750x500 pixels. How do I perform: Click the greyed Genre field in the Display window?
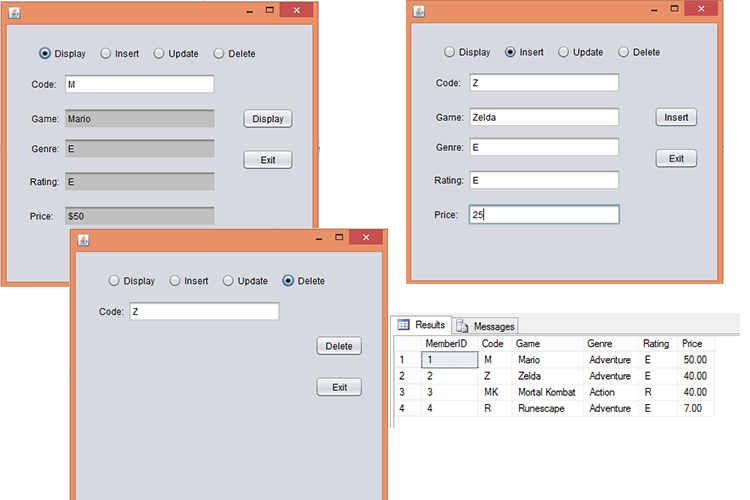(x=140, y=149)
